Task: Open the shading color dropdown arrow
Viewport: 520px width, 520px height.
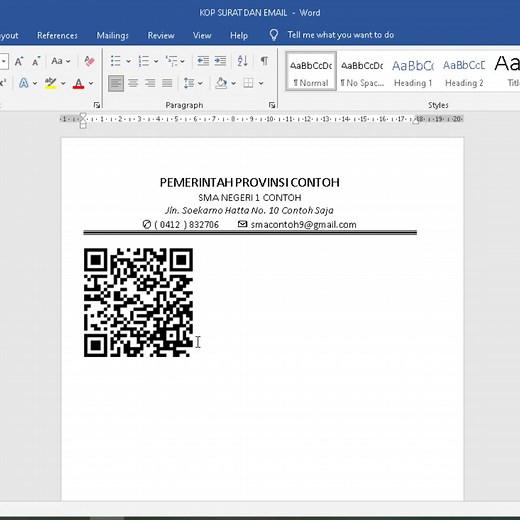Action: pos(234,83)
